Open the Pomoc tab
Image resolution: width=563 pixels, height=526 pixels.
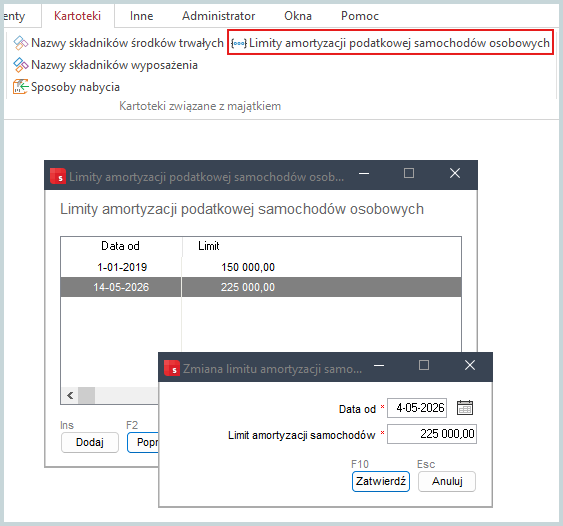tap(360, 16)
